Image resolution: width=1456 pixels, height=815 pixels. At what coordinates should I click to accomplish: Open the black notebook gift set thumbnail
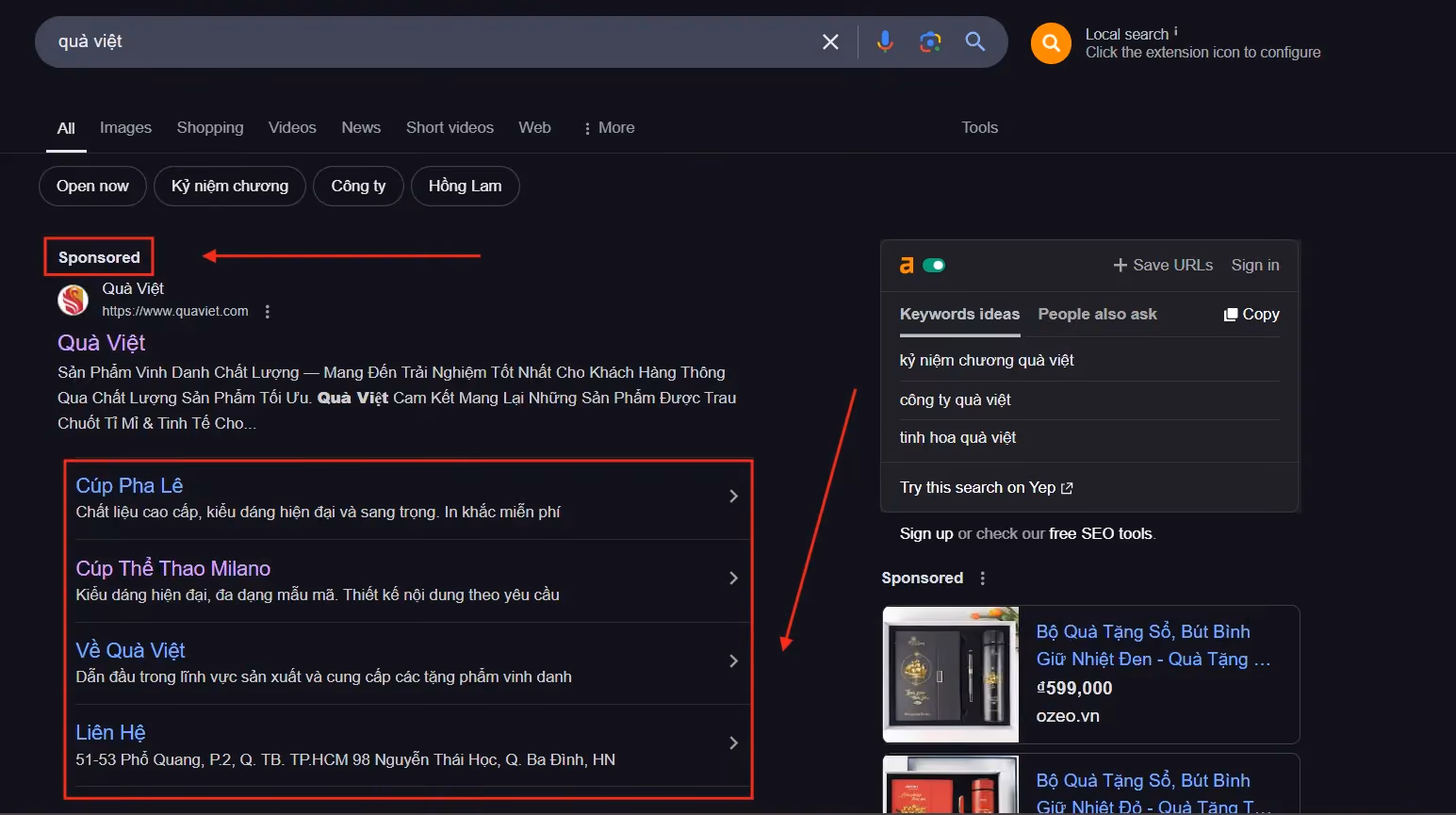(951, 675)
